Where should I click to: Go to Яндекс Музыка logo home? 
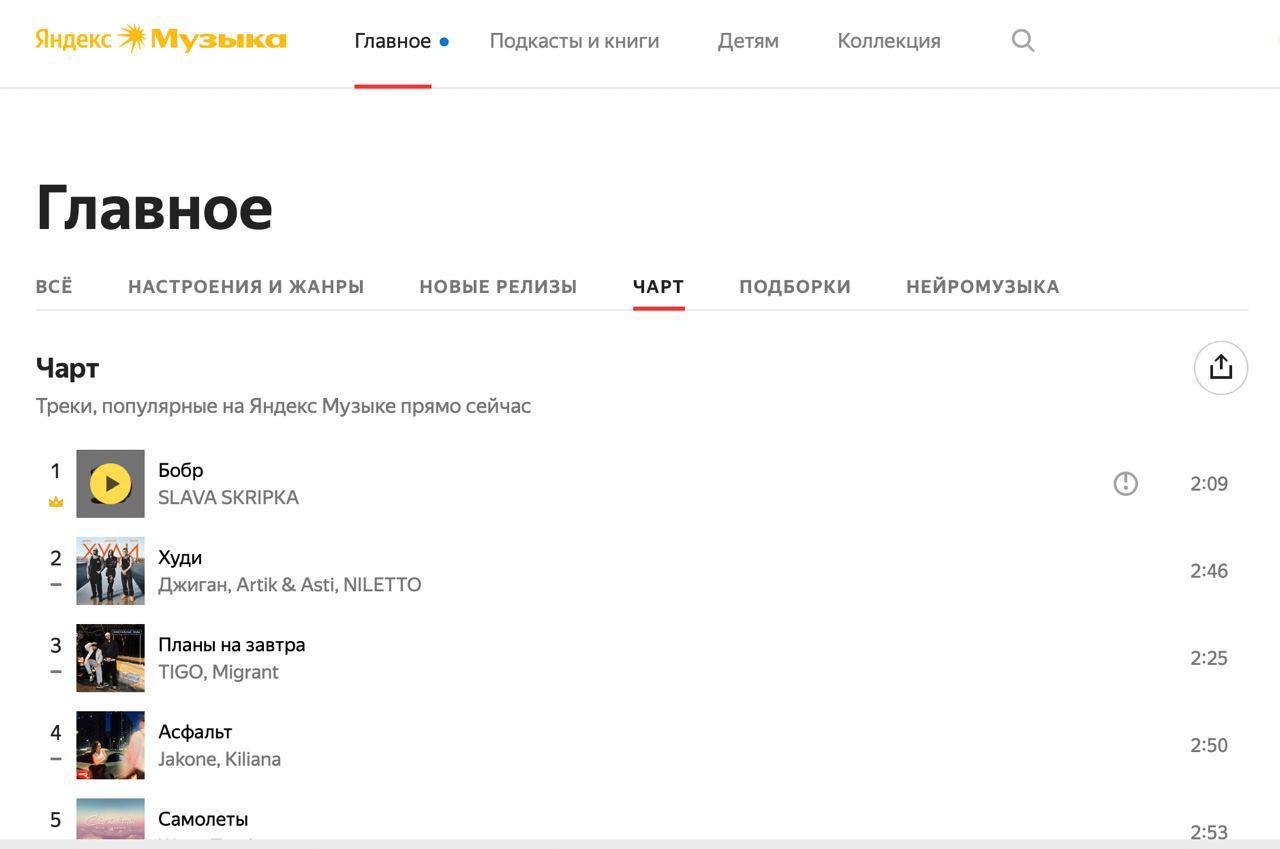(x=161, y=40)
